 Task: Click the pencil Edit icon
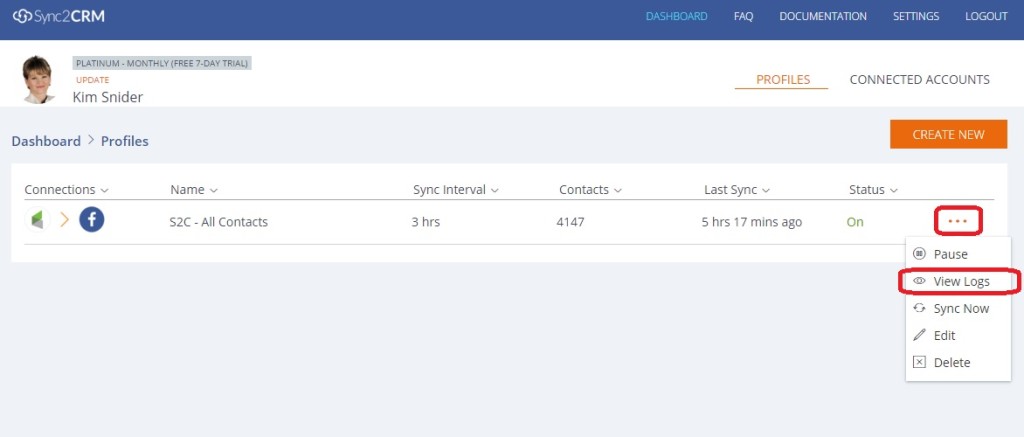click(x=920, y=335)
